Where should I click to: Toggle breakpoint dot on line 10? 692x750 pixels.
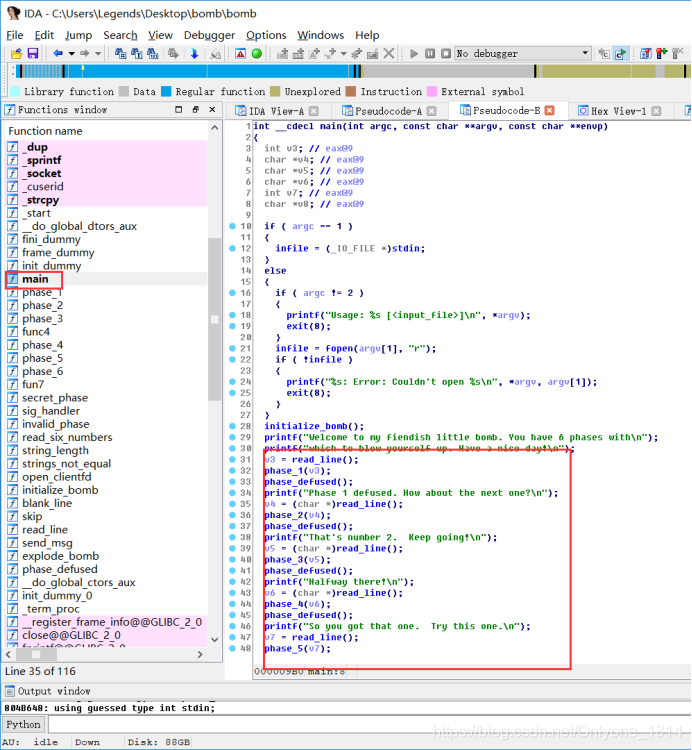232,226
